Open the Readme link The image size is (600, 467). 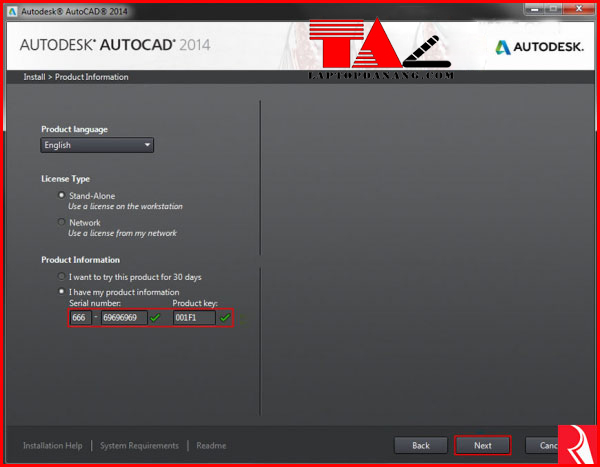(211, 445)
